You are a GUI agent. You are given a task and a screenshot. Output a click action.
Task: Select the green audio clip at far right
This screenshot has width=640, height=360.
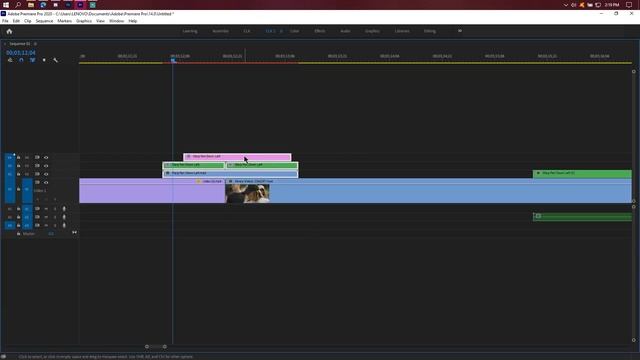(582, 217)
